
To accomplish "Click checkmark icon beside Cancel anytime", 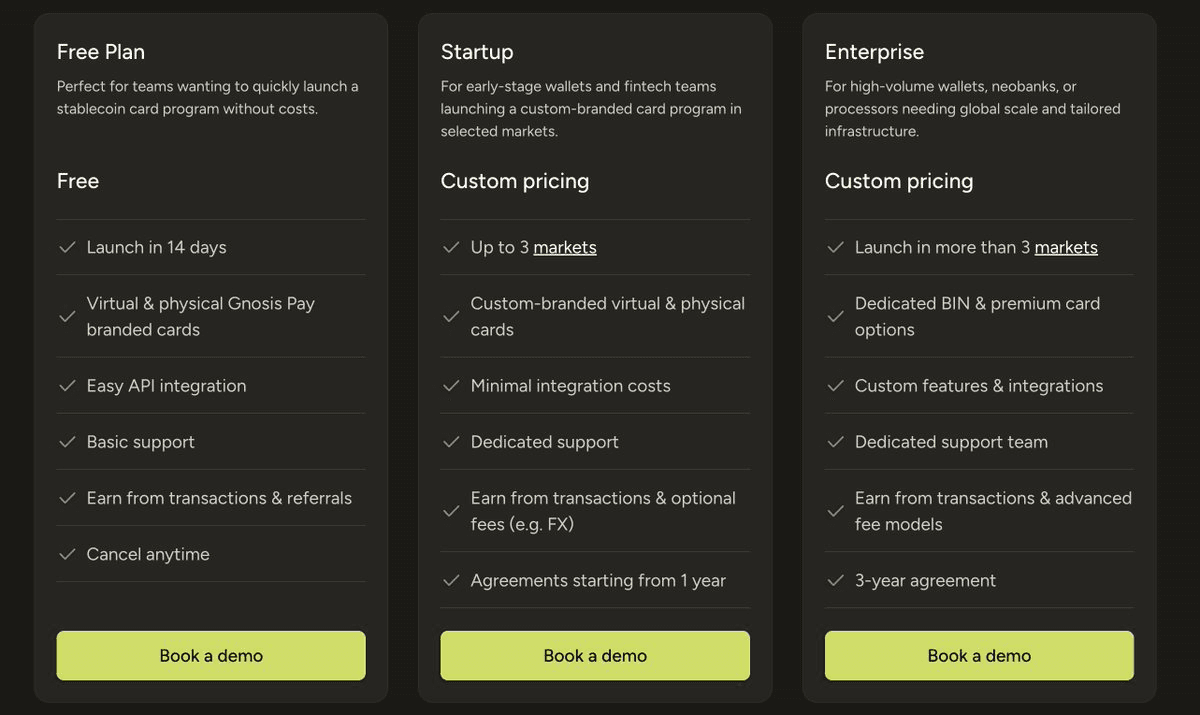I will [67, 553].
